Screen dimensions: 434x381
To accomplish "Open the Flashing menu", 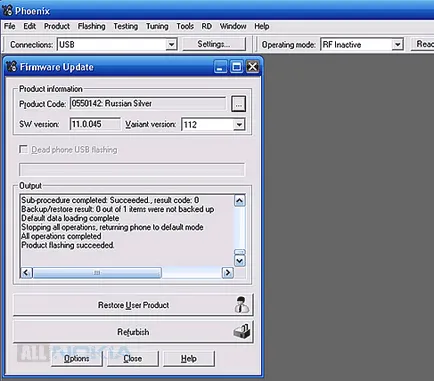I will tap(91, 26).
